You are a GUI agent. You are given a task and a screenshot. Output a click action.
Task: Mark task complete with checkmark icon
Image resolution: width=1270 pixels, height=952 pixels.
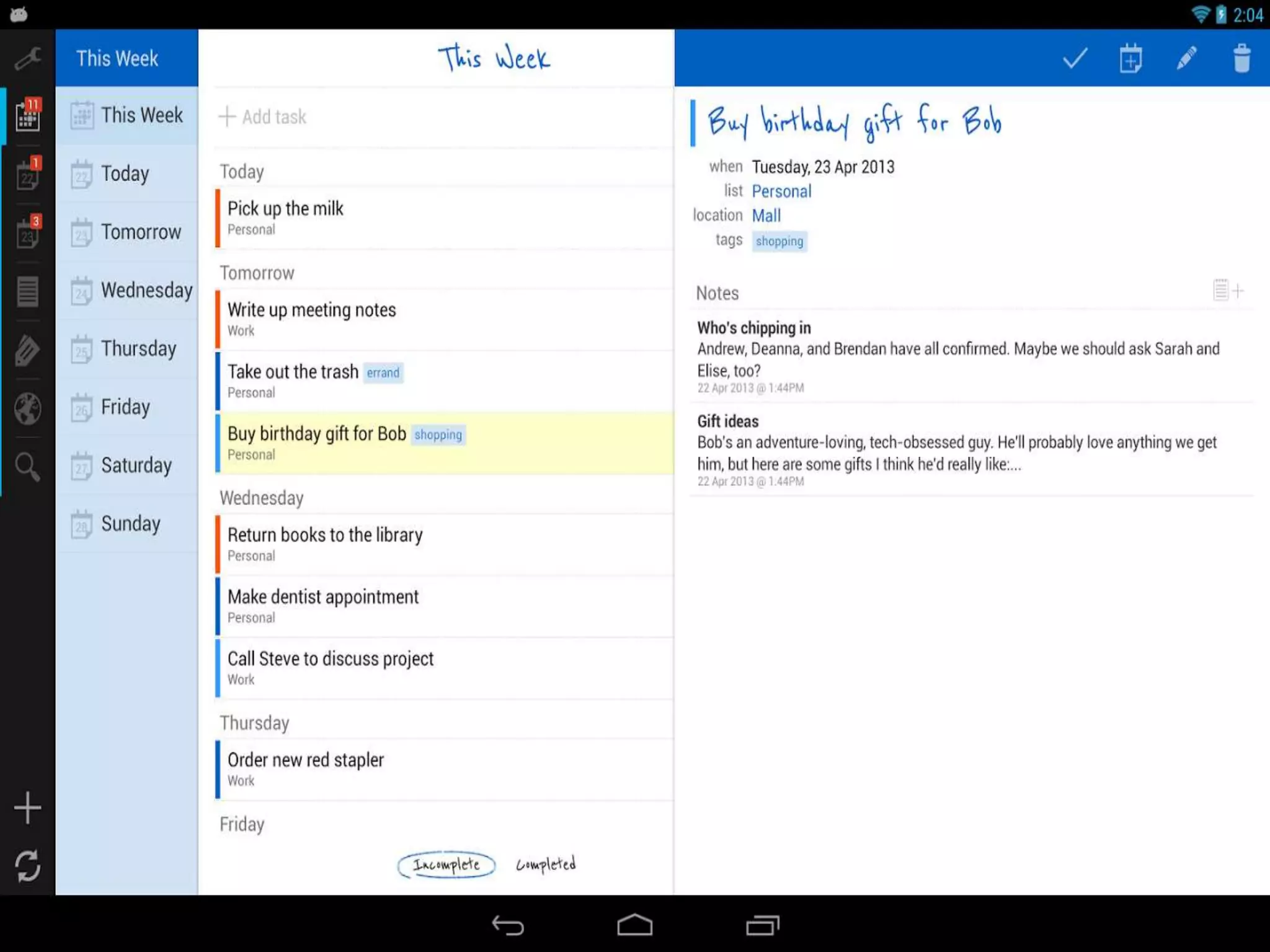click(1075, 59)
